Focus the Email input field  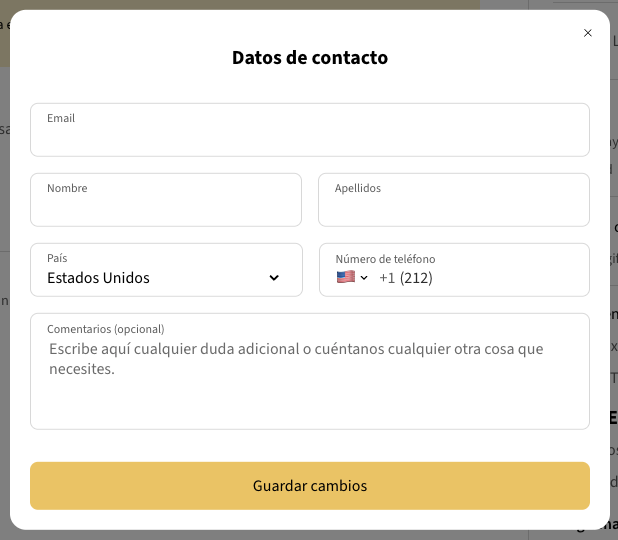coord(309,138)
